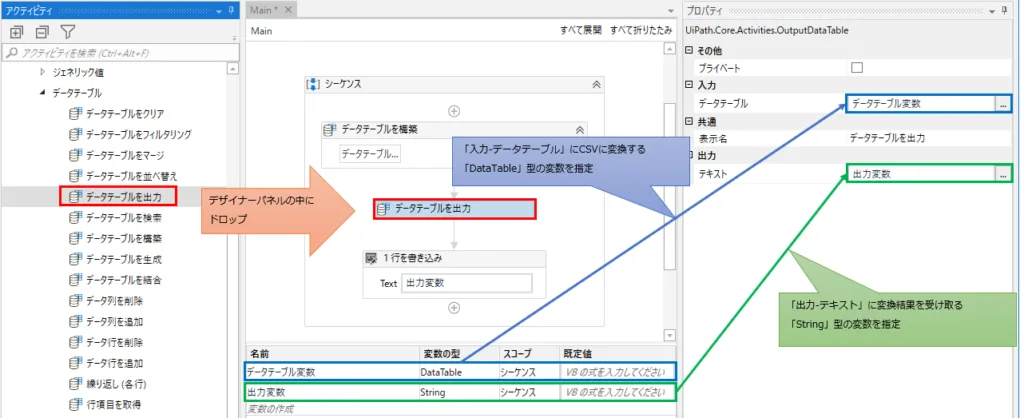The height and width of the screenshot is (418, 1024).
Task: Select the データテーブルをマージ activity
Action: pyautogui.click(x=118, y=155)
